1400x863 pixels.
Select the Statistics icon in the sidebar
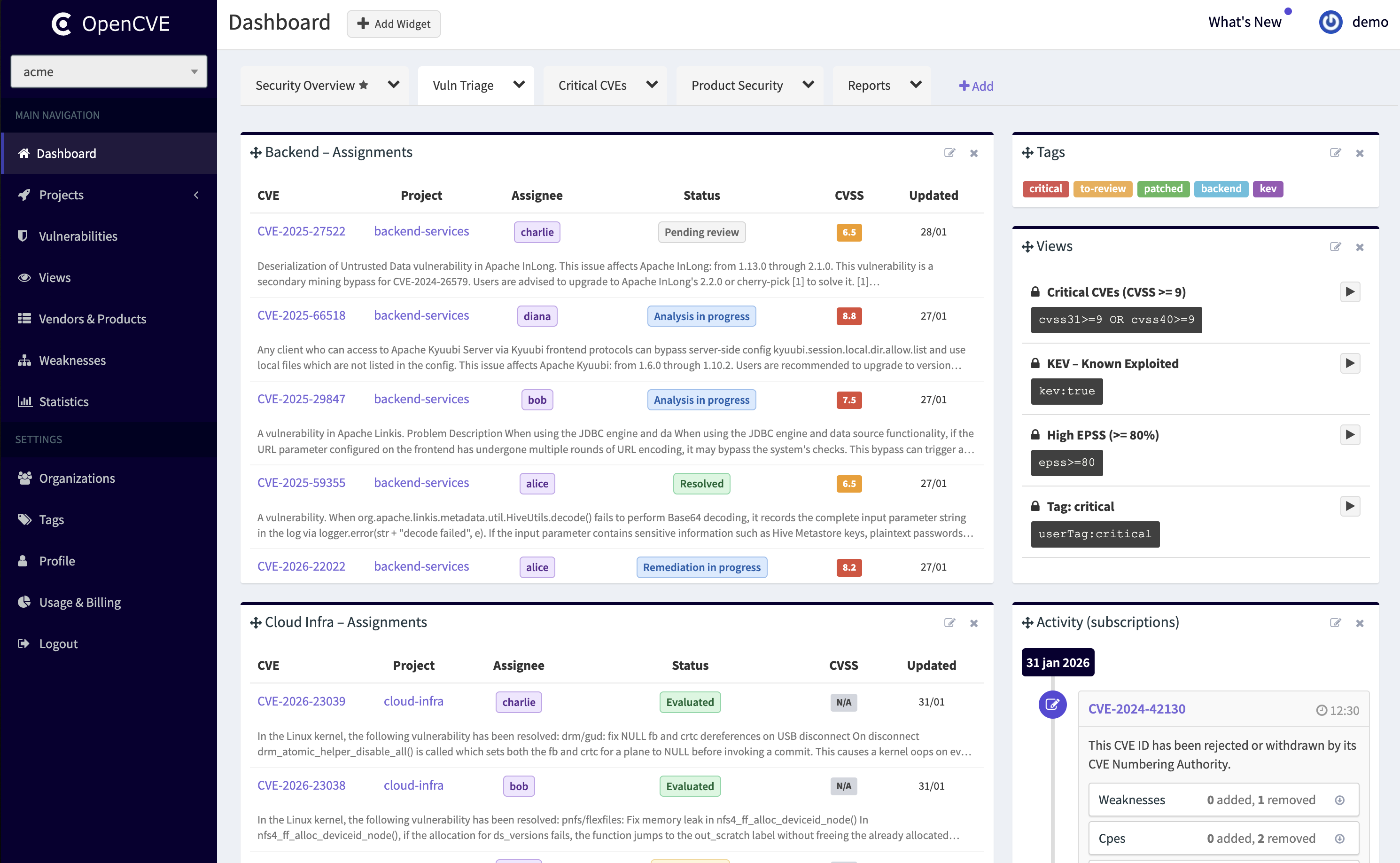[24, 401]
